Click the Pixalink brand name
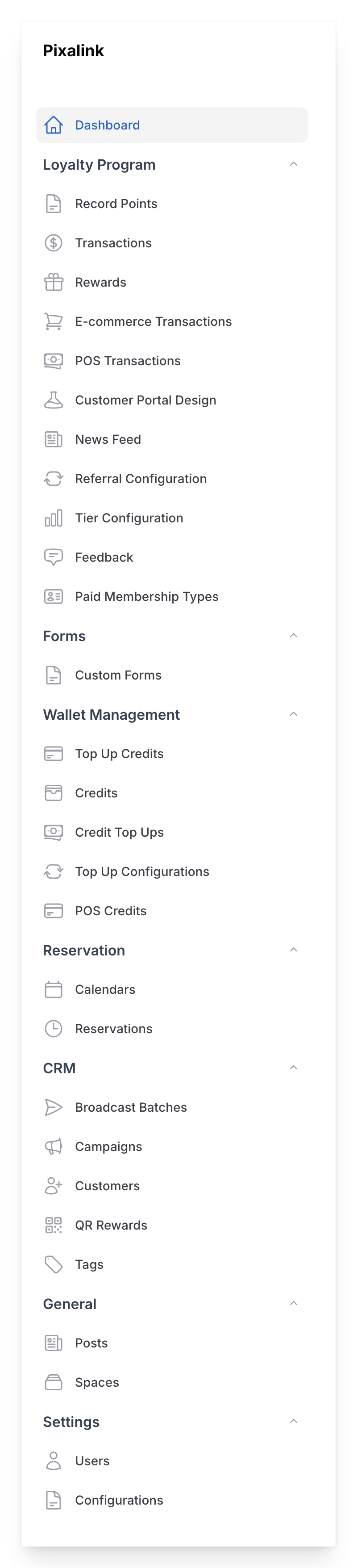Screen dimensions: 357x1568 pos(73,50)
